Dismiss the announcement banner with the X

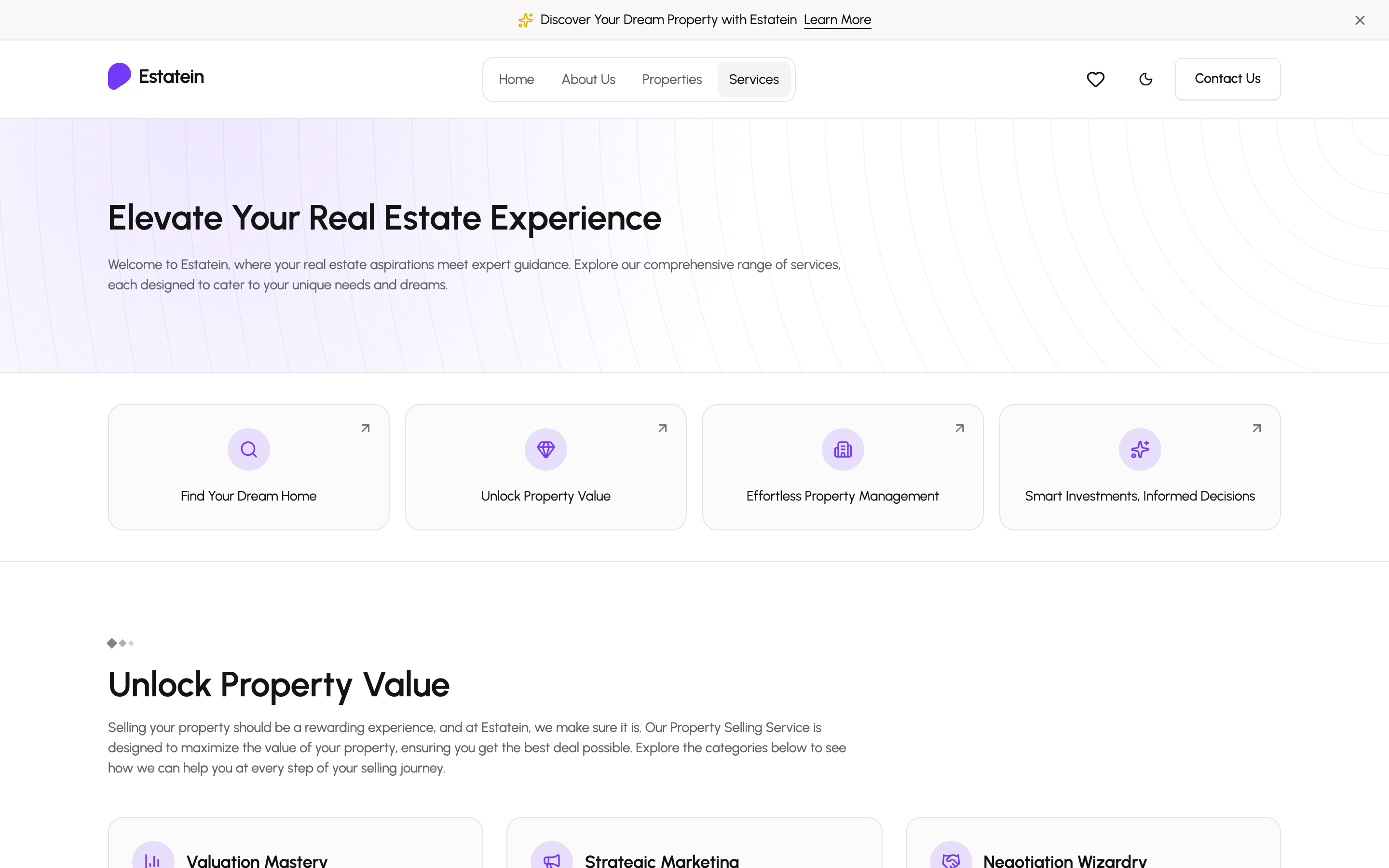pos(1360,20)
